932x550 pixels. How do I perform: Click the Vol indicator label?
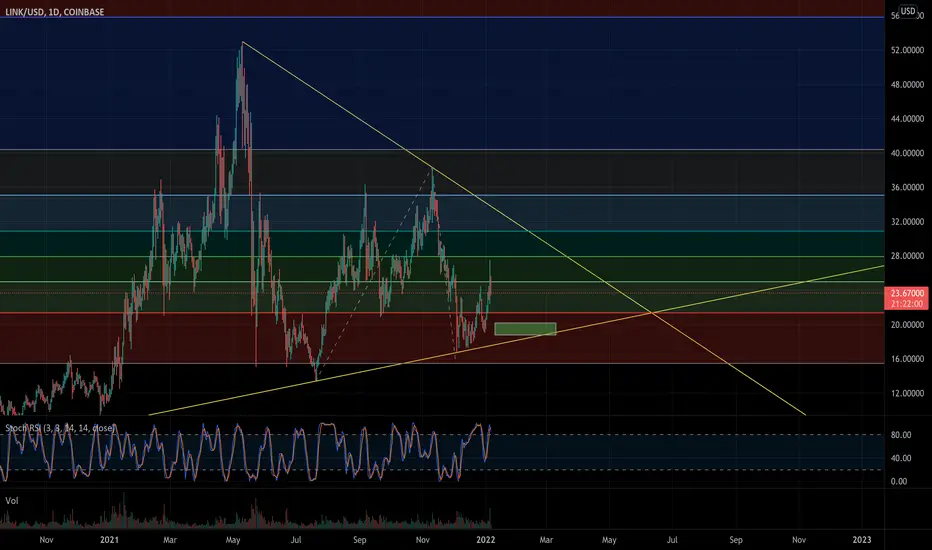(12, 501)
